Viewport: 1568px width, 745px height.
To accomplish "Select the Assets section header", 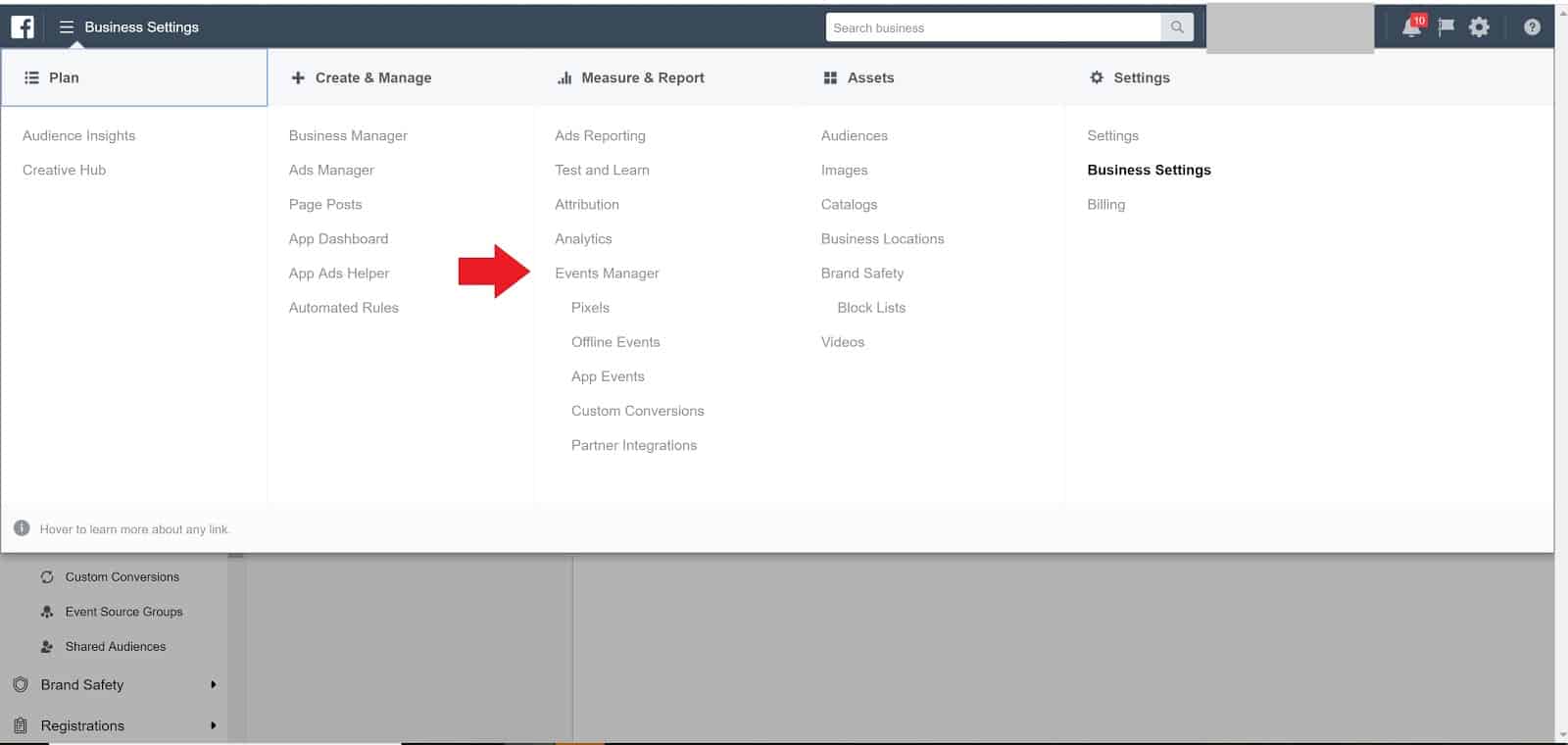I will tap(871, 77).
